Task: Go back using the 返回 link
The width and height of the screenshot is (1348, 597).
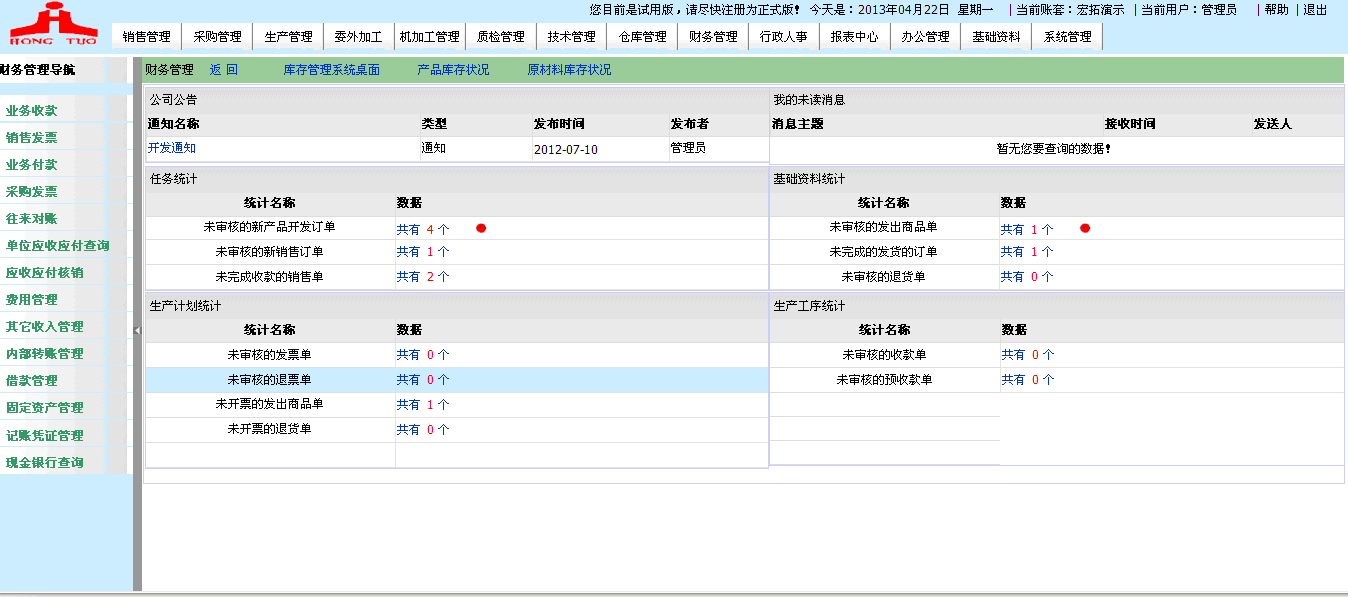Action: 224,70
